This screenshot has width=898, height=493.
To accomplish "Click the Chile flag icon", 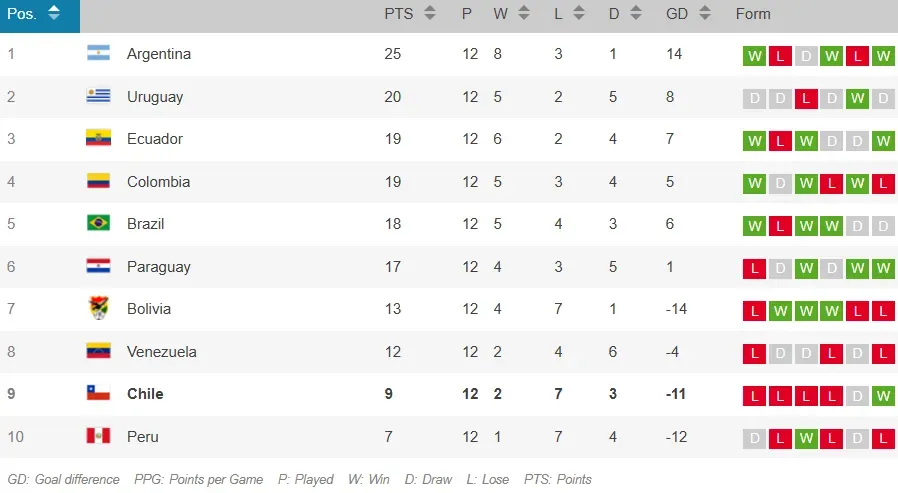I will coord(98,394).
